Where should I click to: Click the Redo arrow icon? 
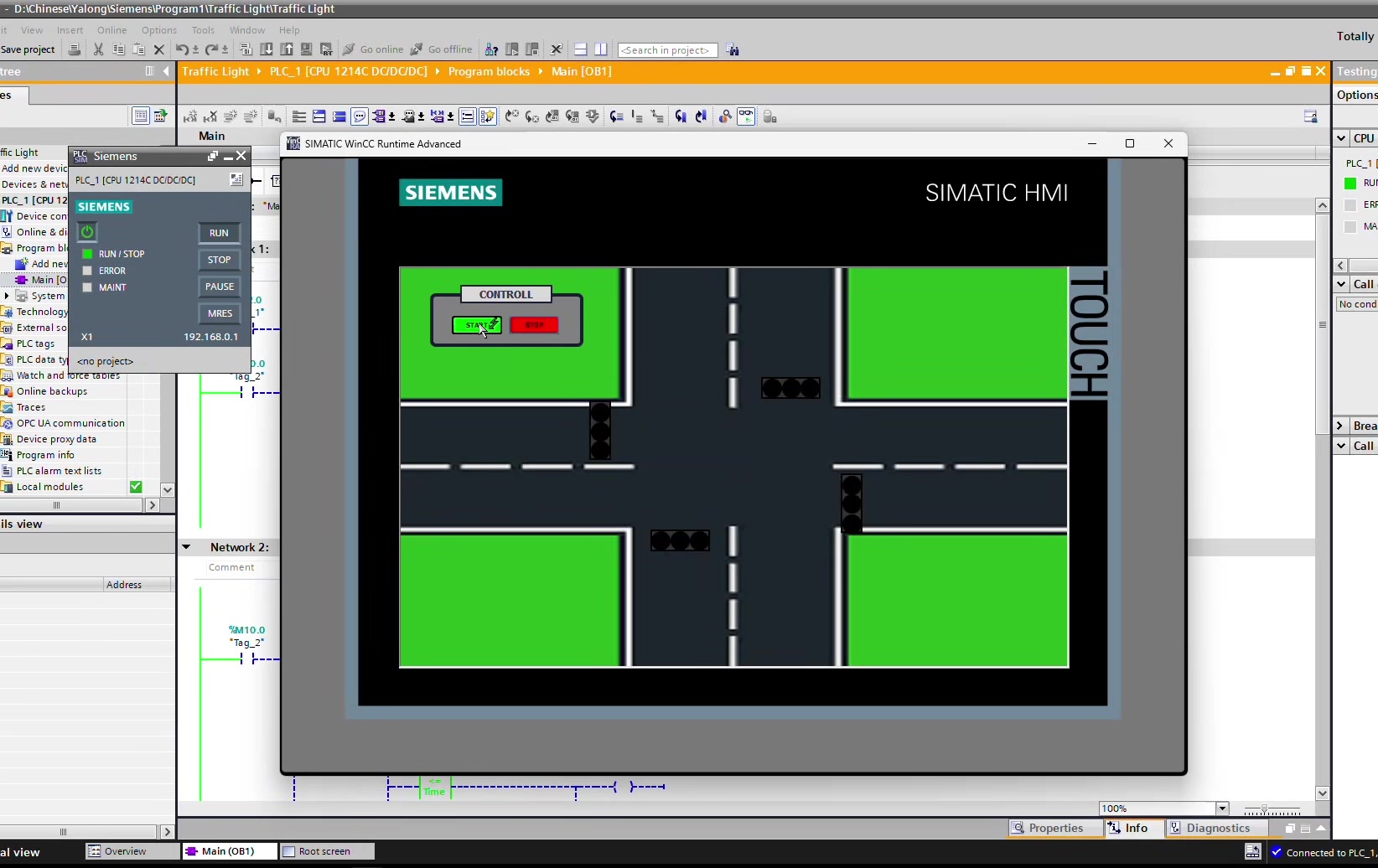[212, 49]
